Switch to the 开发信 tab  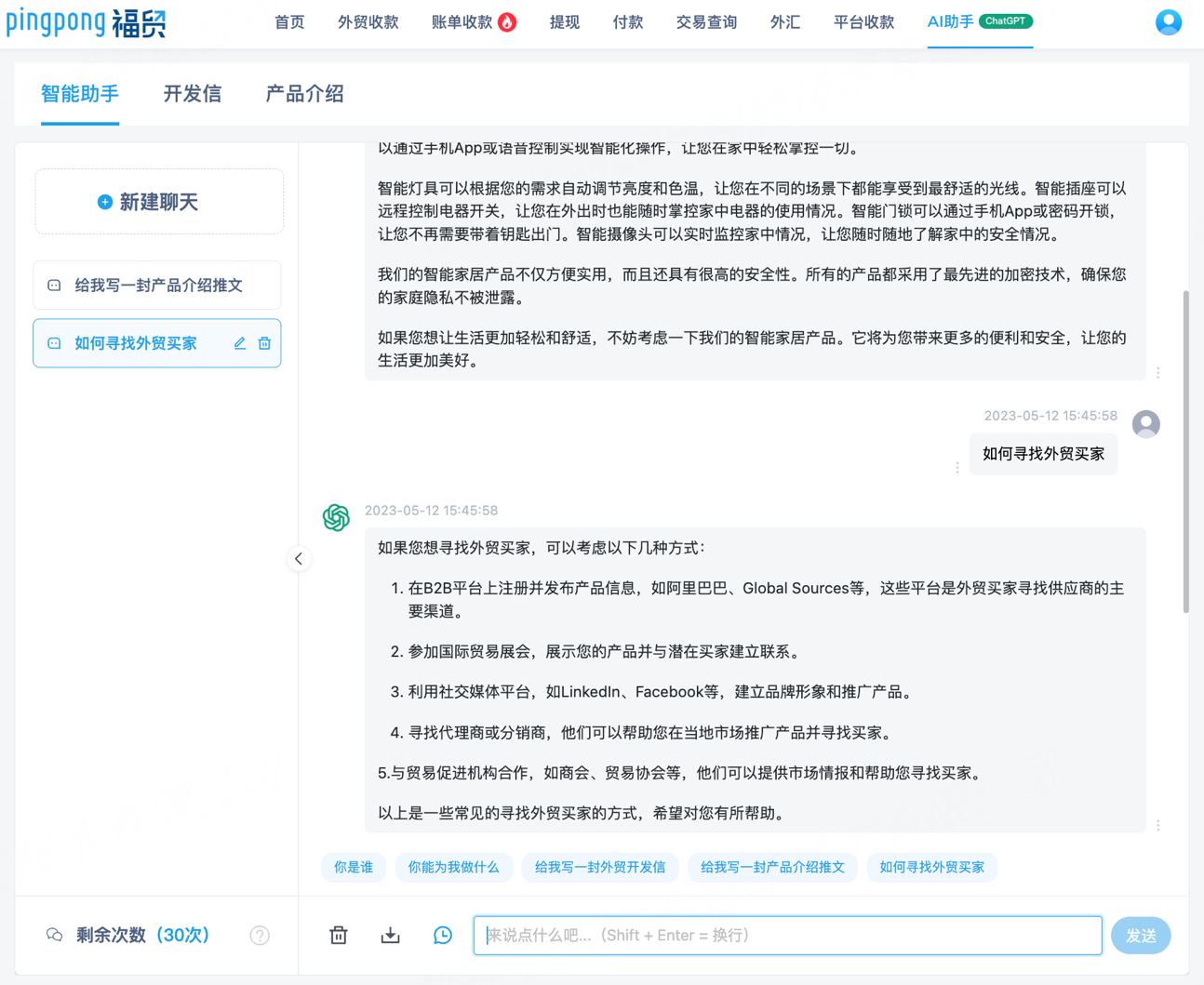pyautogui.click(x=192, y=94)
